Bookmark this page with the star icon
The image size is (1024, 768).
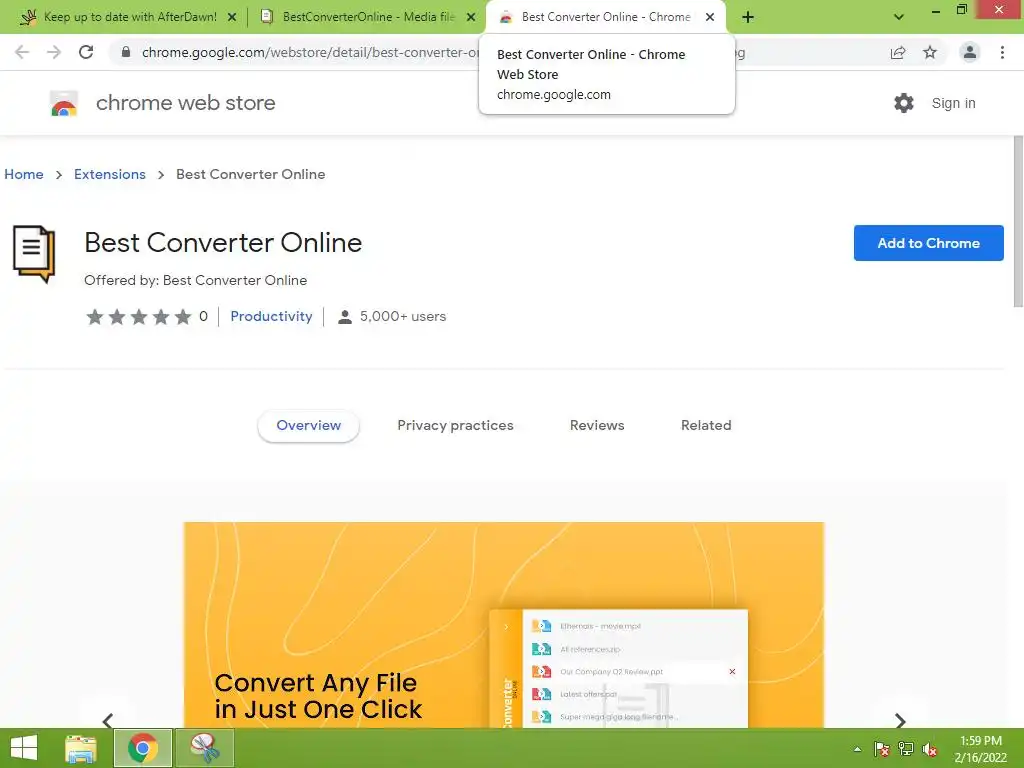point(930,52)
